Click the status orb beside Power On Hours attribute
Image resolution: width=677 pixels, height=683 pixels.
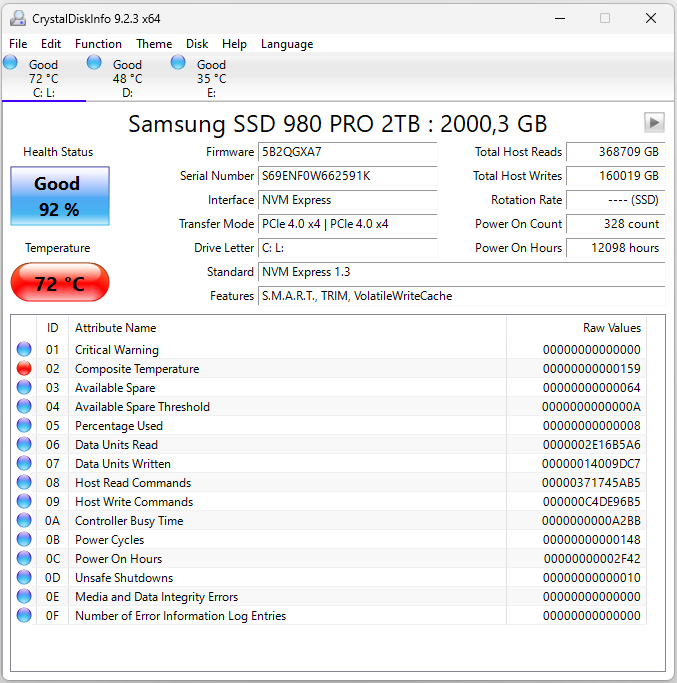pyautogui.click(x=24, y=558)
